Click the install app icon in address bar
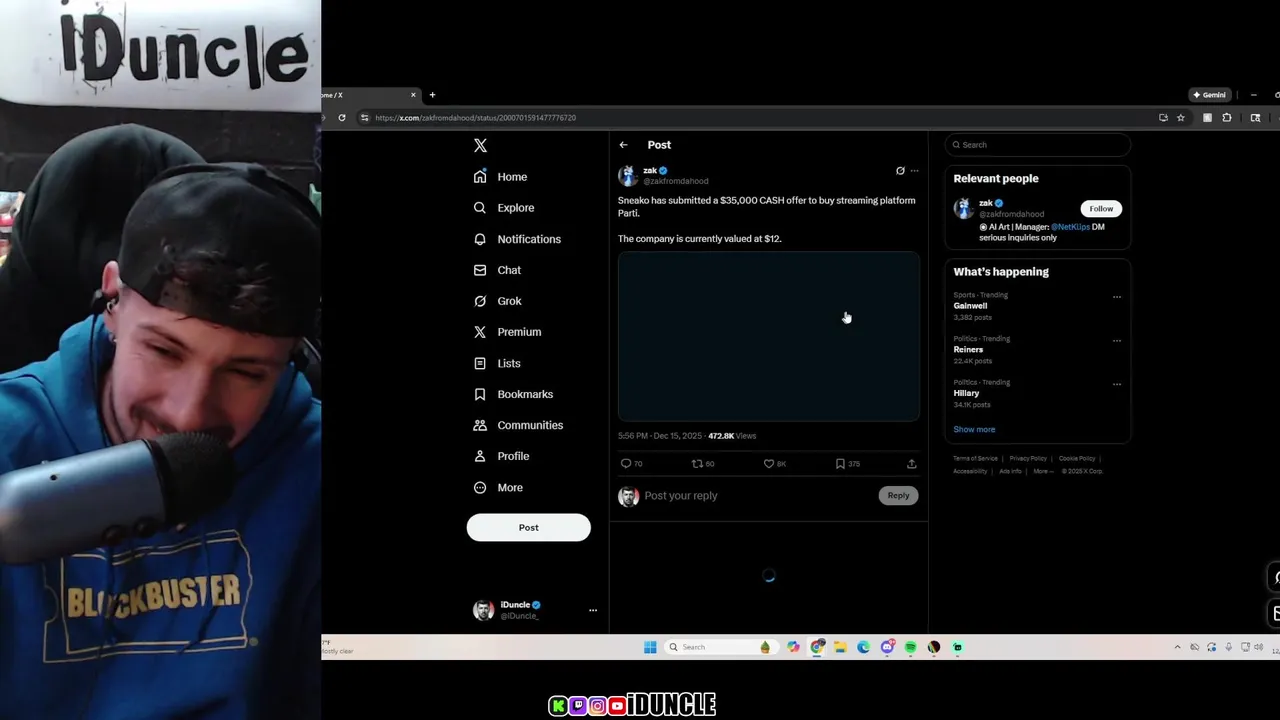 pos(1163,118)
